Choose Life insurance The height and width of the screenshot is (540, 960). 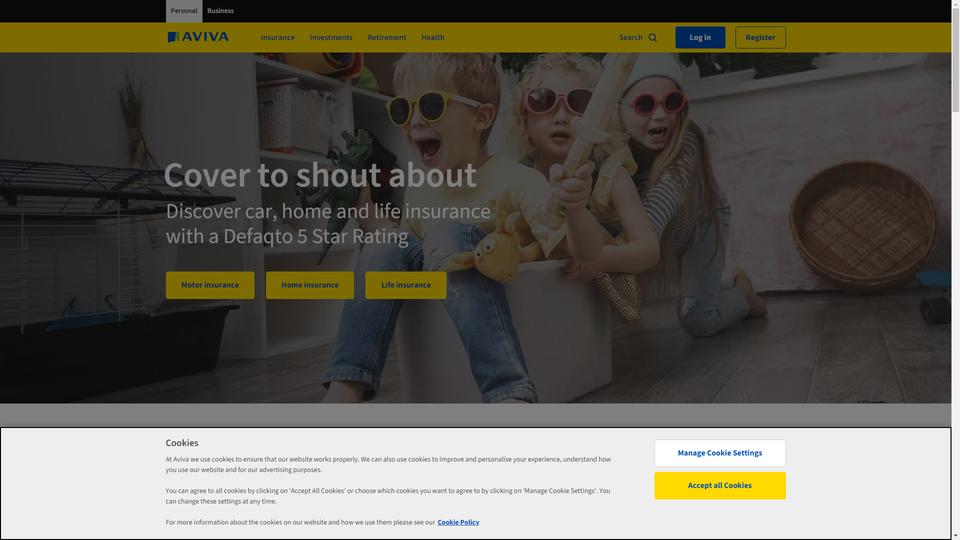406,285
